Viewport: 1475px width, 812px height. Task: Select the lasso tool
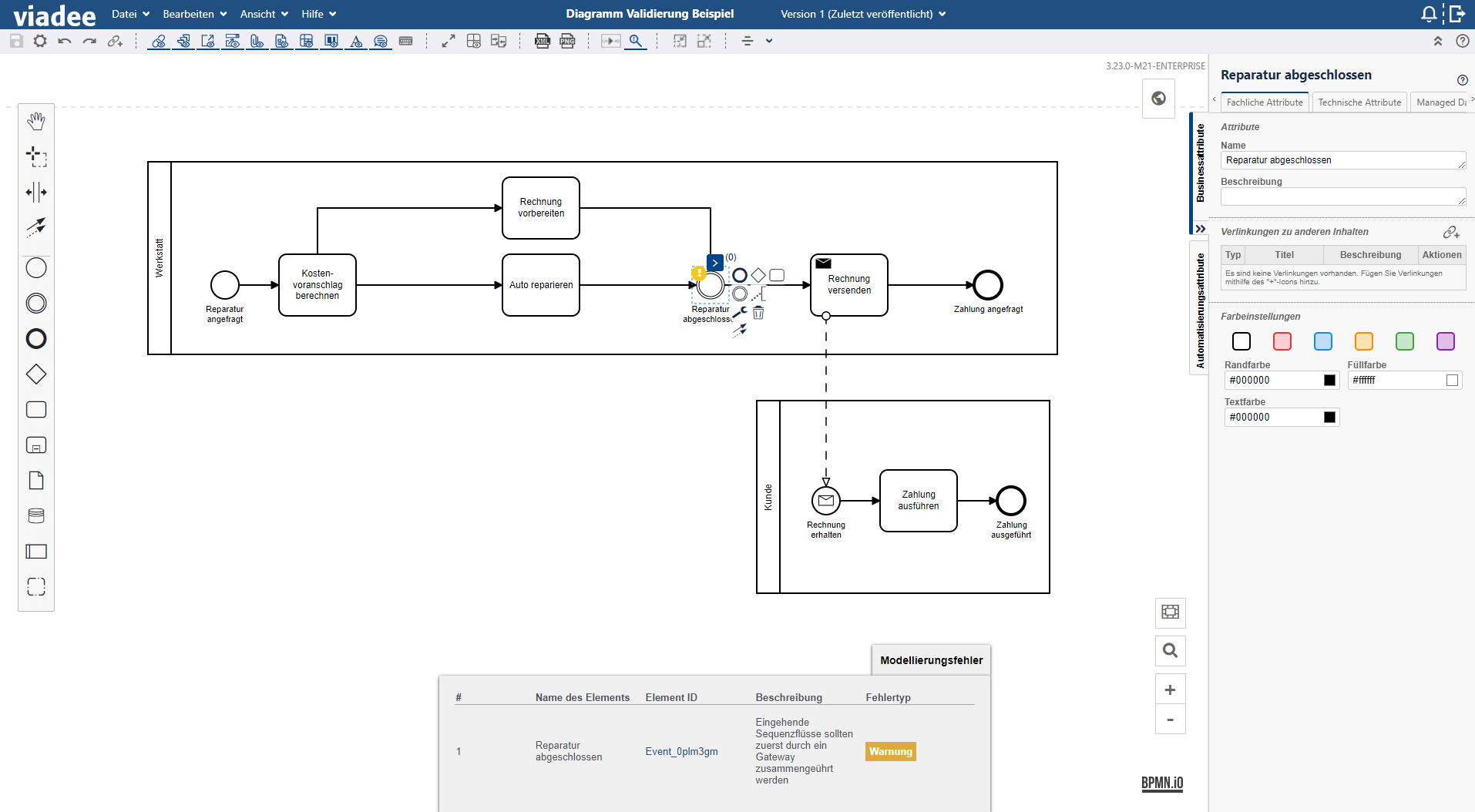point(36,156)
